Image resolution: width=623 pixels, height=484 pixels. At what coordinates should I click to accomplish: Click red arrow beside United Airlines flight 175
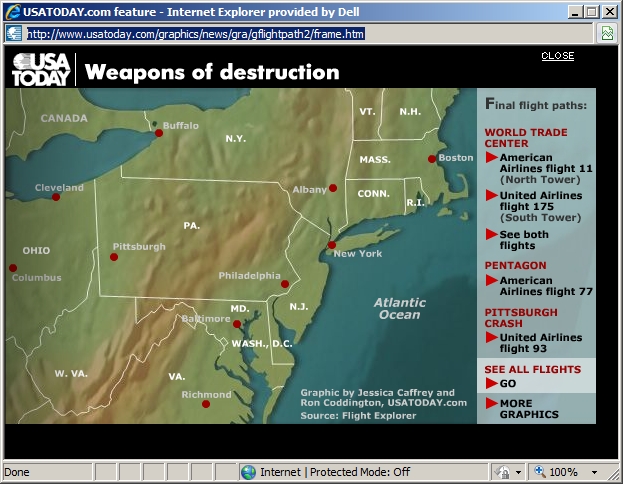(x=491, y=195)
